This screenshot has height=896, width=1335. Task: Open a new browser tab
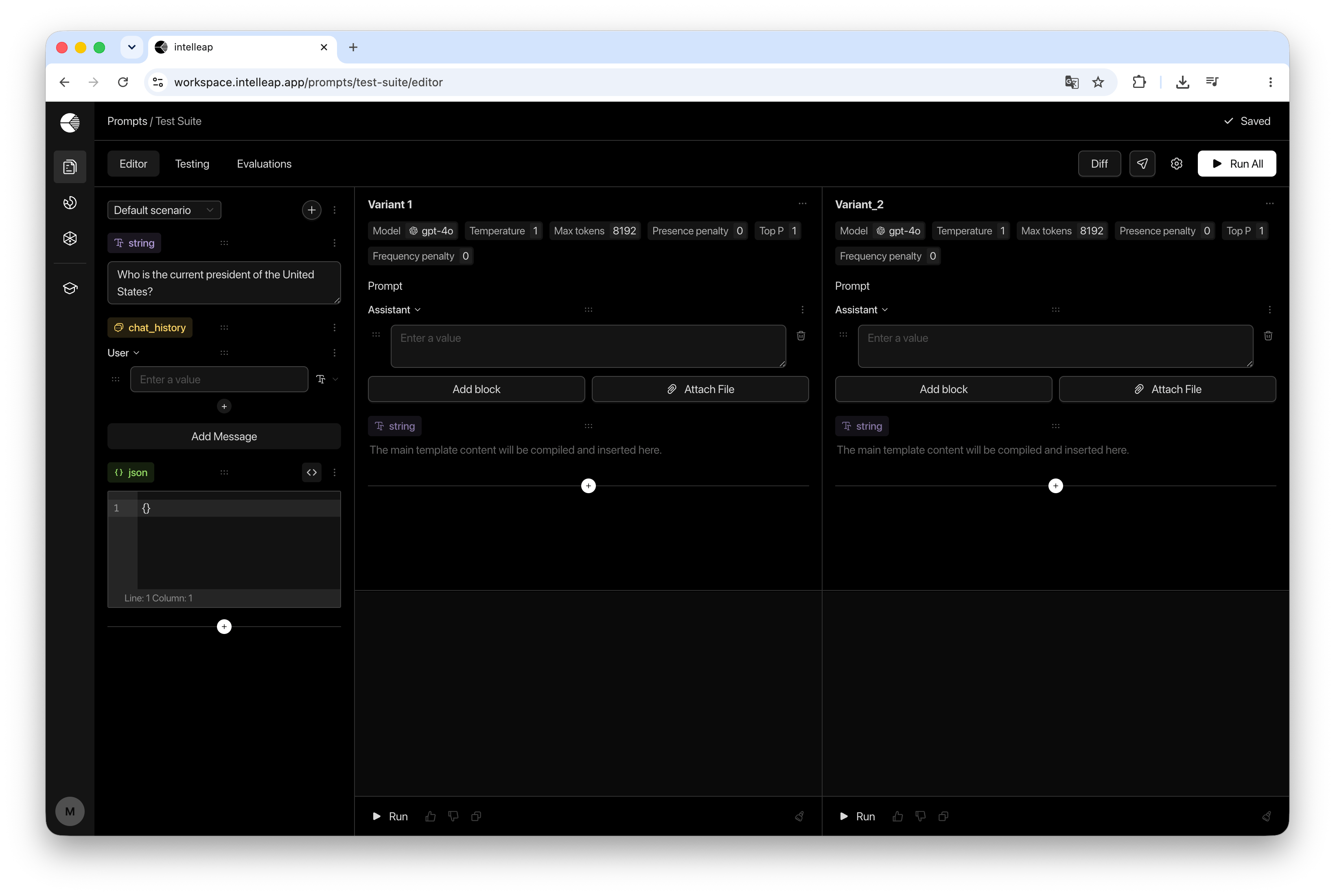353,48
